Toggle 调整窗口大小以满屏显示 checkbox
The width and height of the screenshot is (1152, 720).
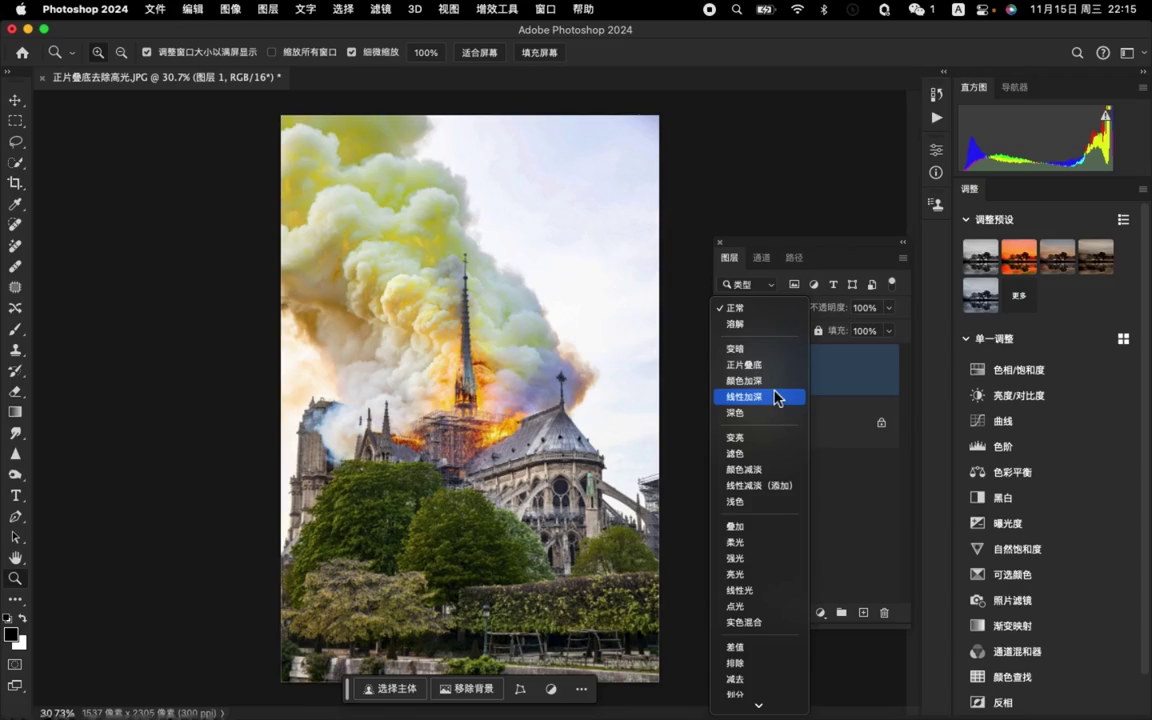pos(147,52)
